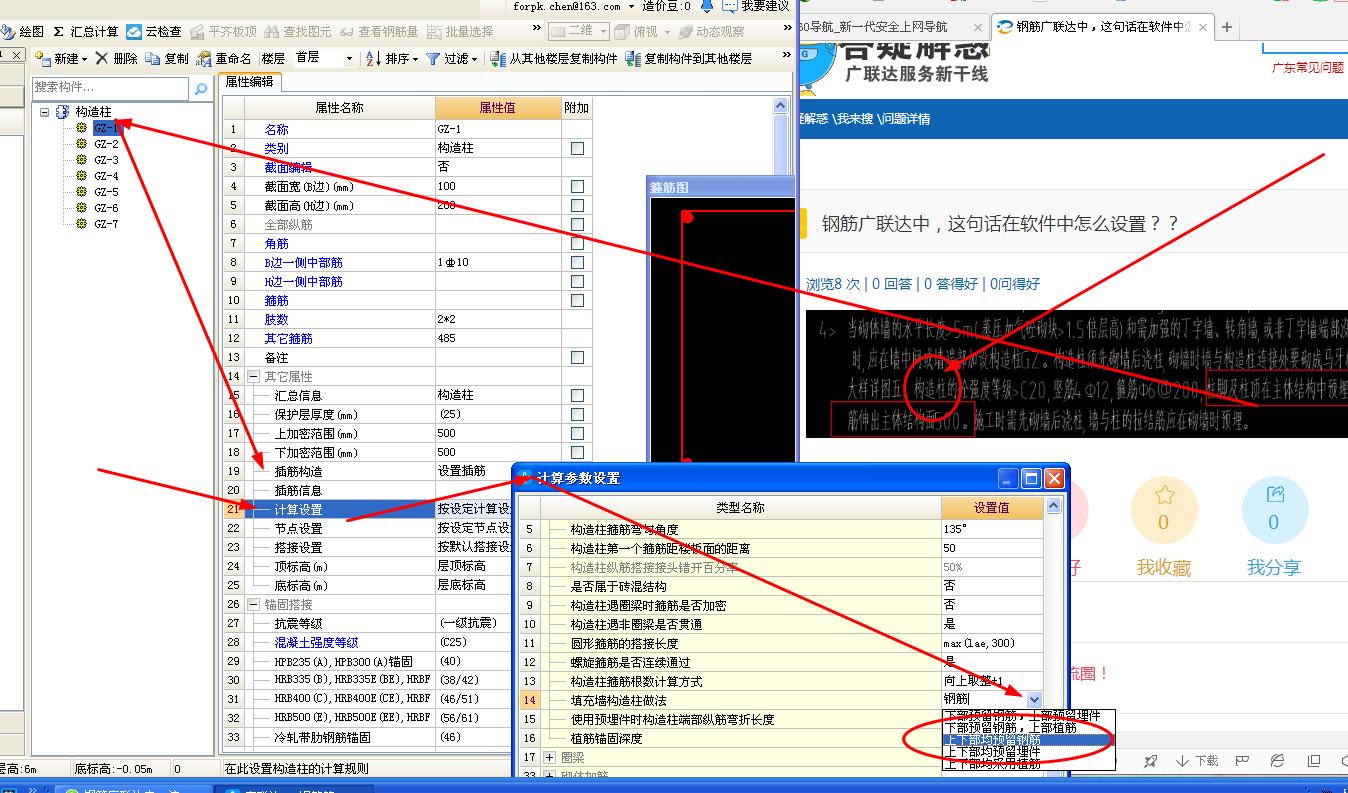Screen dimensions: 1348x793
Task: Switch to the 属性编辑 tab
Action: (x=249, y=82)
